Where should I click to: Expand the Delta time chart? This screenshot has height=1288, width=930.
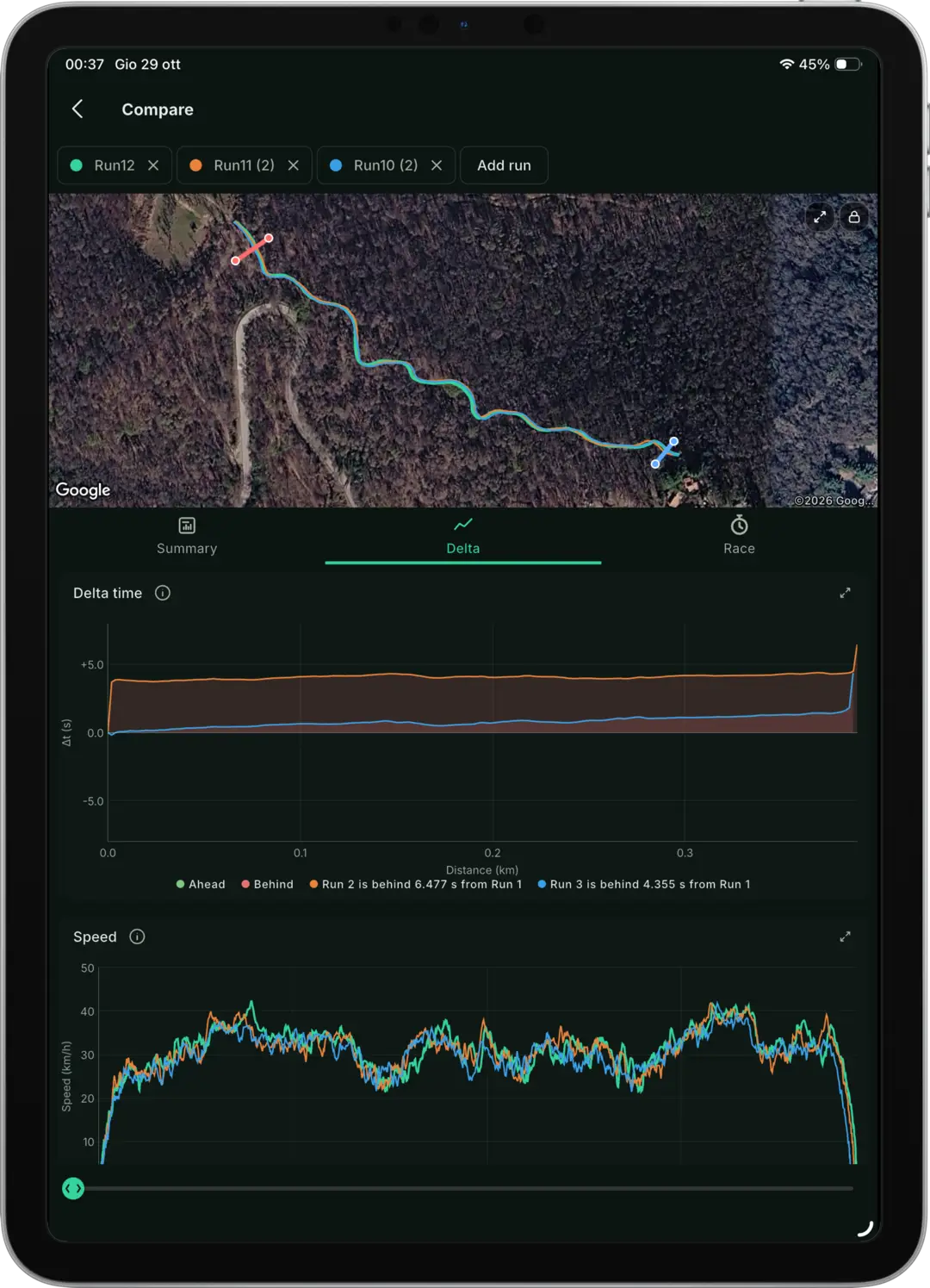pos(845,593)
